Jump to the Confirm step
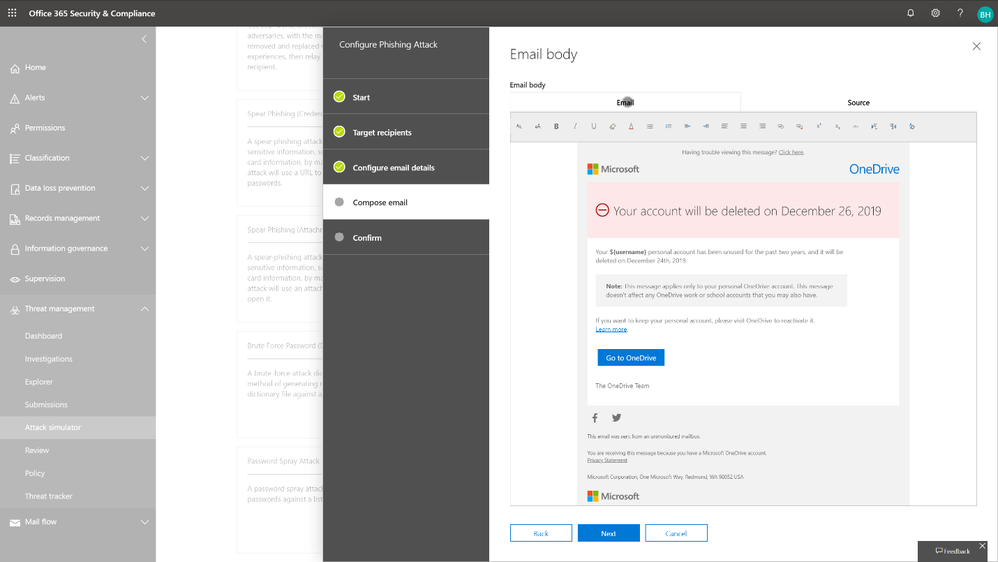998x562 pixels. [x=406, y=237]
